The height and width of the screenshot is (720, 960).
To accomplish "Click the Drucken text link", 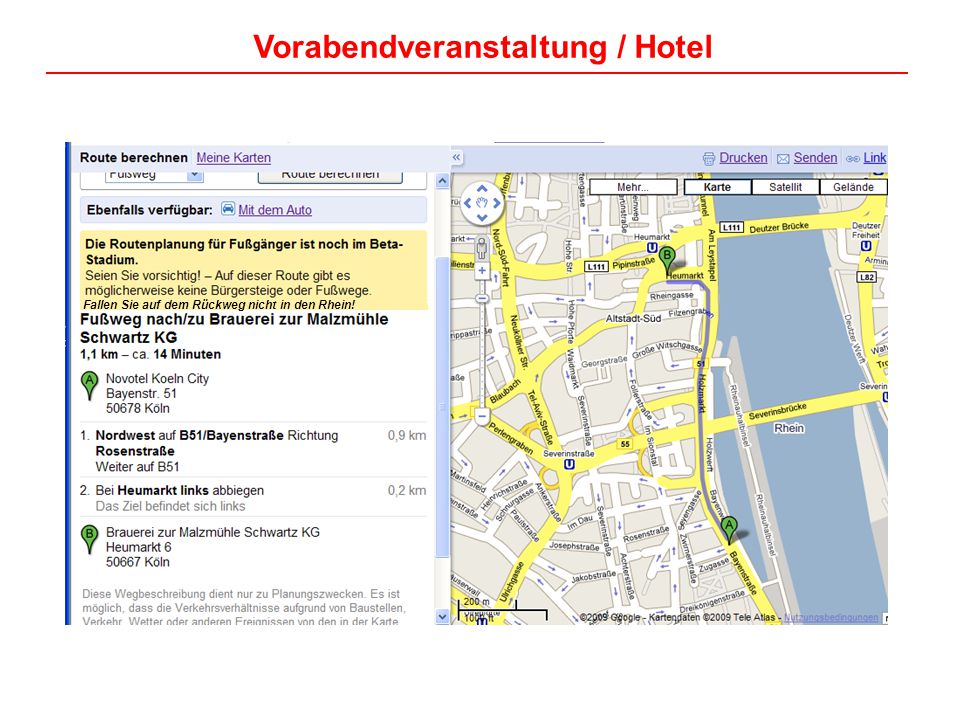I will 743,157.
